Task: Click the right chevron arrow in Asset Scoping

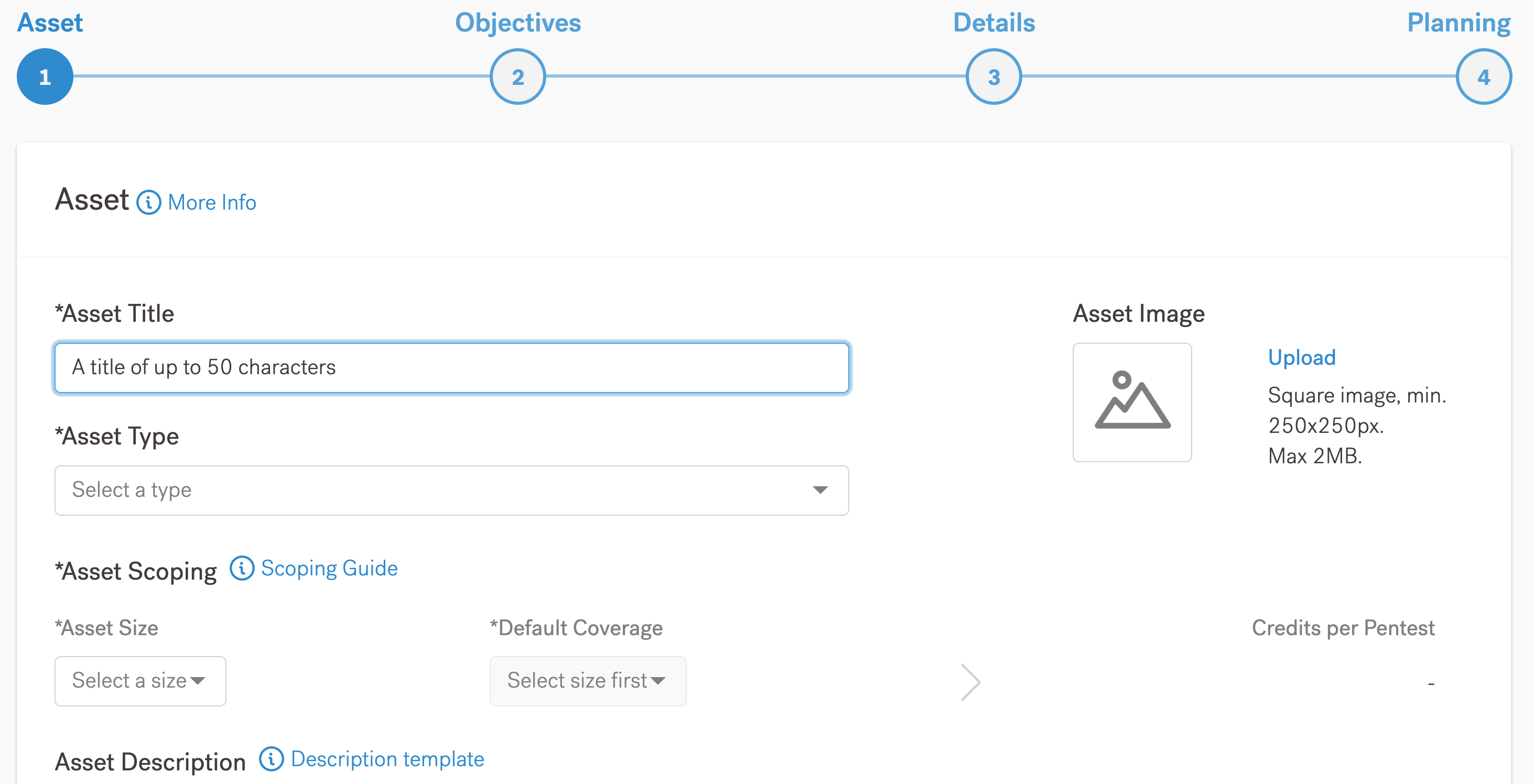Action: (x=970, y=682)
